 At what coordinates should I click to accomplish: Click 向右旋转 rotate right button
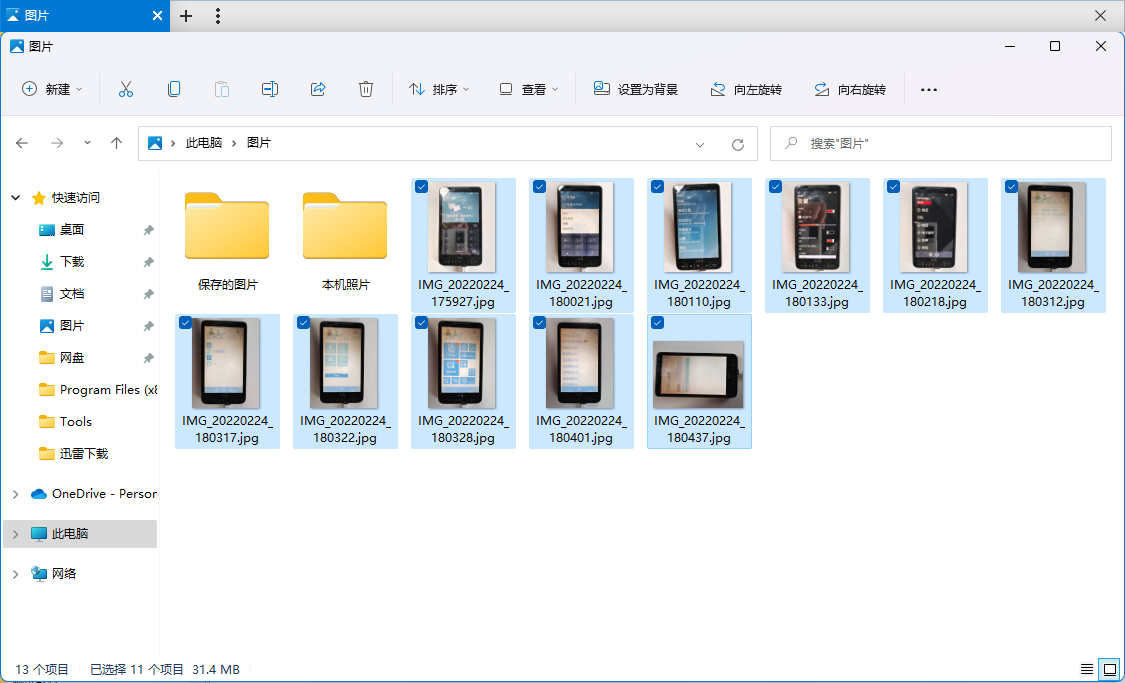point(850,89)
